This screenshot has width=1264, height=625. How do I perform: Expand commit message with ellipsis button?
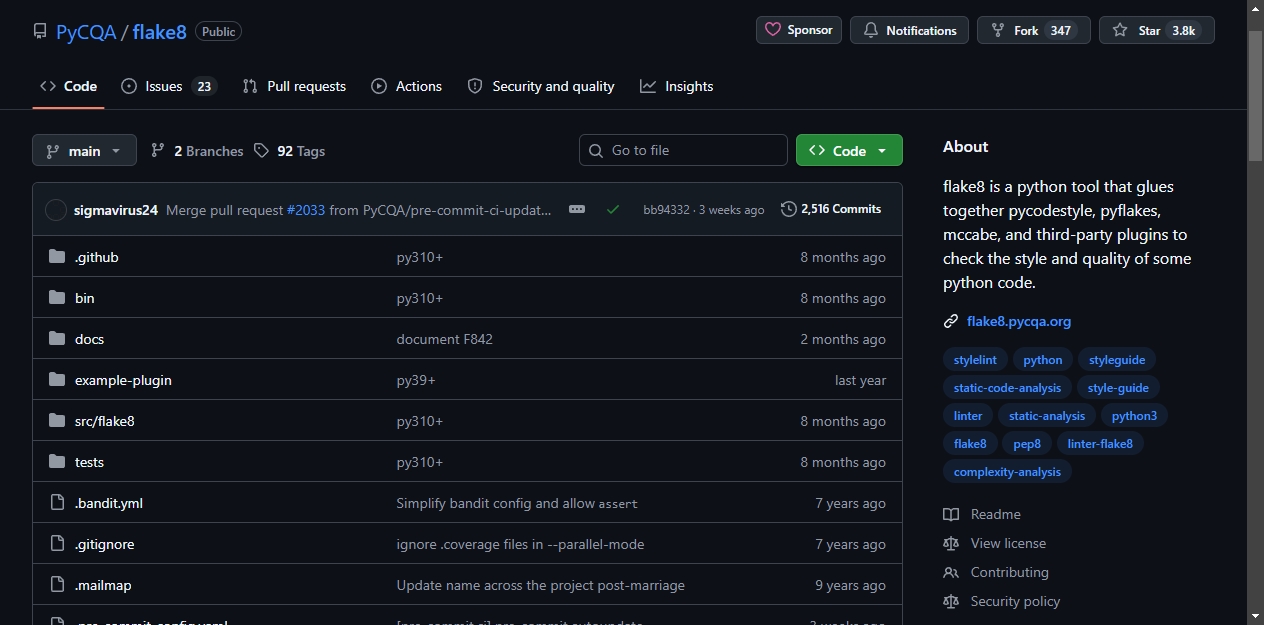point(577,209)
